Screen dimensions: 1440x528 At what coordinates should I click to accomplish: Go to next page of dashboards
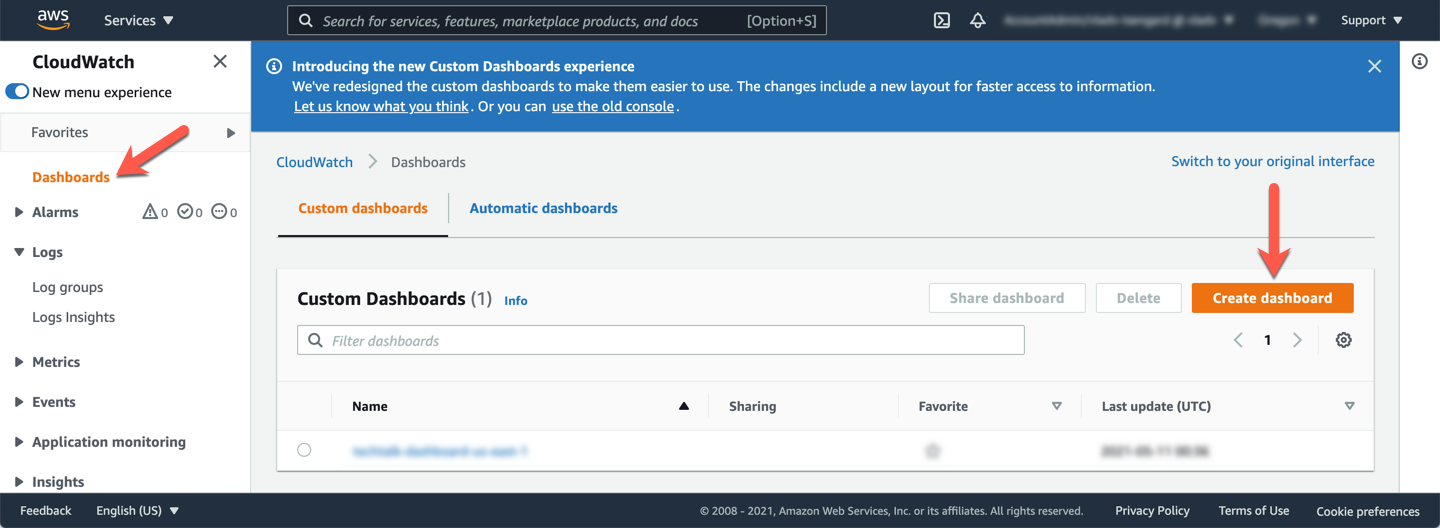click(x=1297, y=340)
